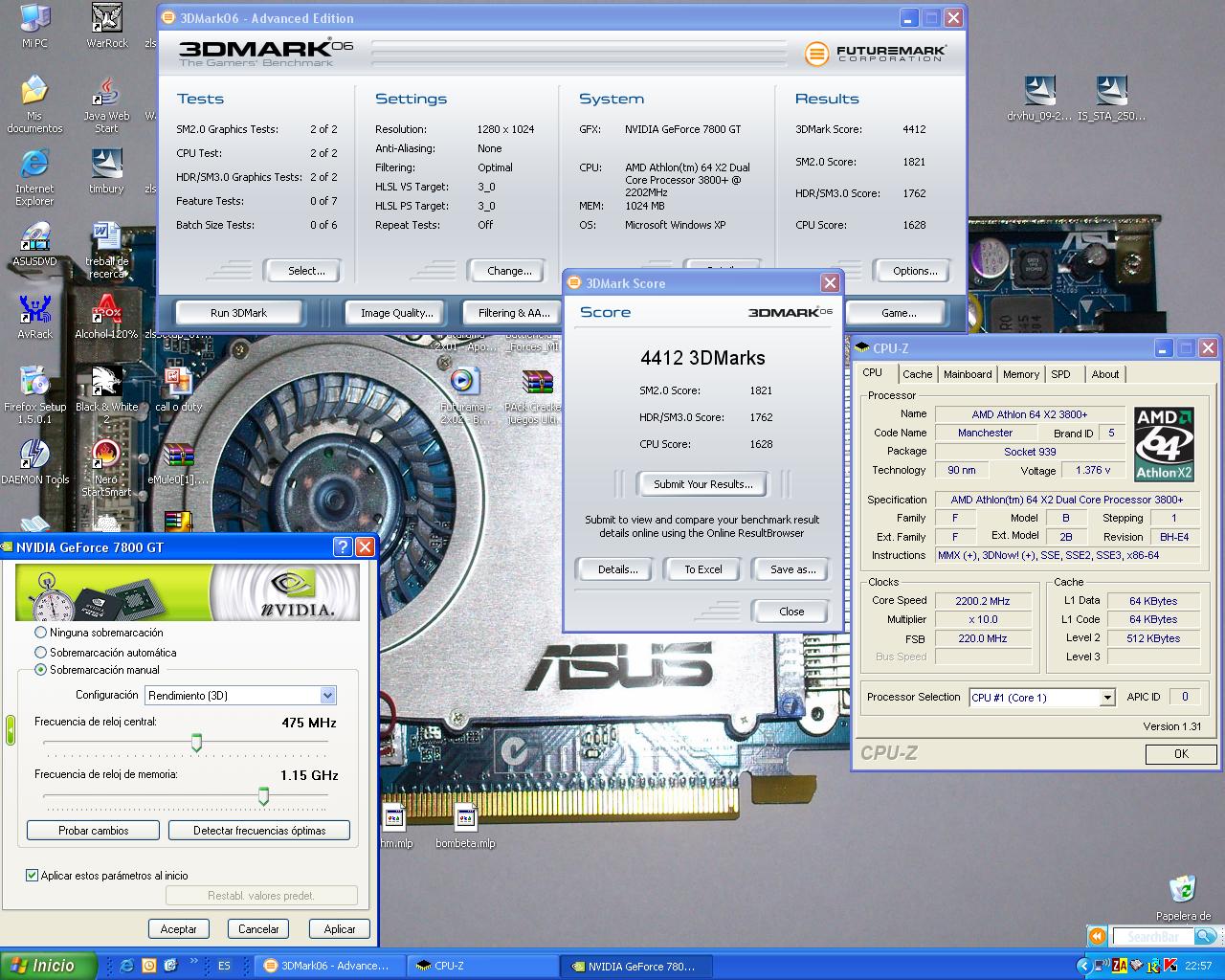Switch to the SPD tab in CPU-Z
This screenshot has height=980, width=1225.
click(x=1060, y=374)
